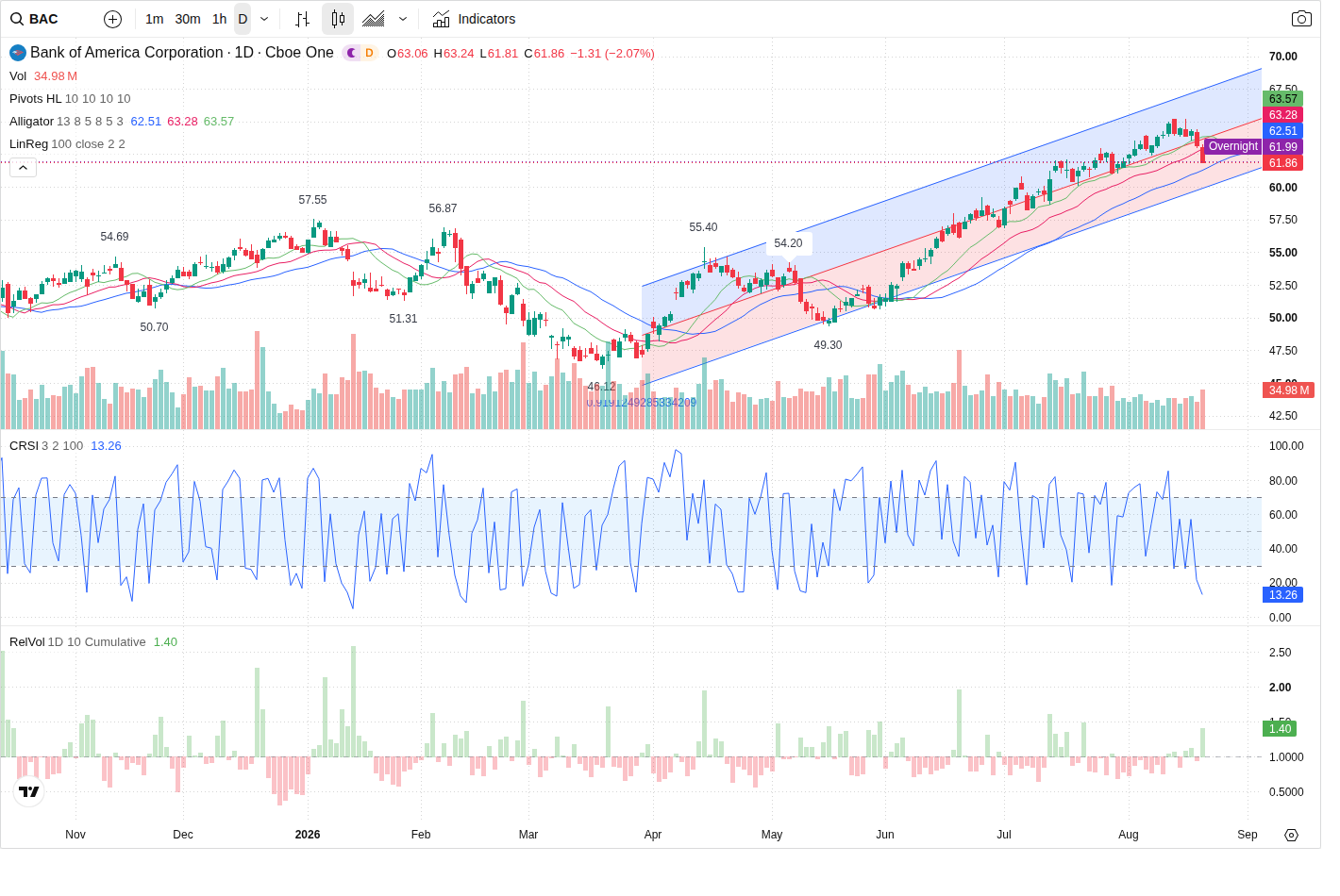
Task: Click the red 61.86 price axis label
Action: pos(1283,163)
